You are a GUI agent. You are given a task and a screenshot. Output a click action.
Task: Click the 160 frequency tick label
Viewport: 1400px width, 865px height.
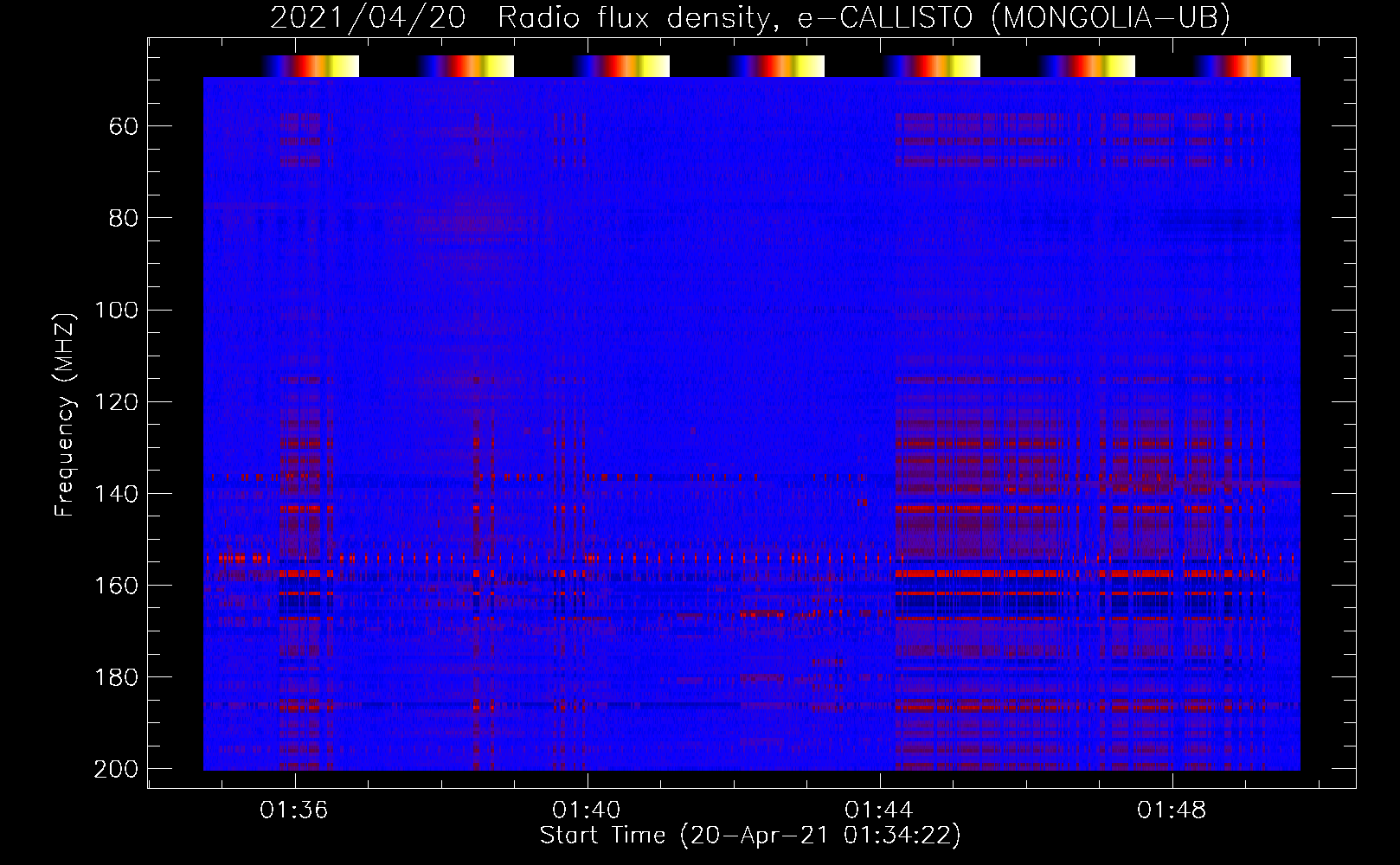pyautogui.click(x=116, y=585)
